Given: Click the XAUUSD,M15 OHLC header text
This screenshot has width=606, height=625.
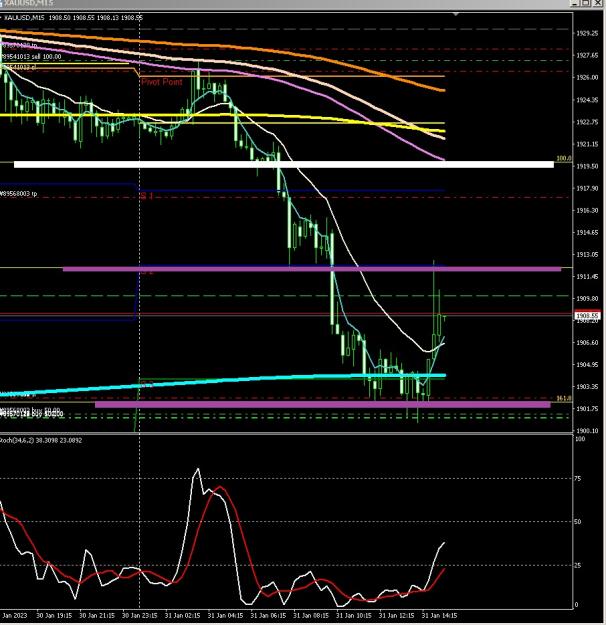Looking at the screenshot, I should tap(73, 18).
